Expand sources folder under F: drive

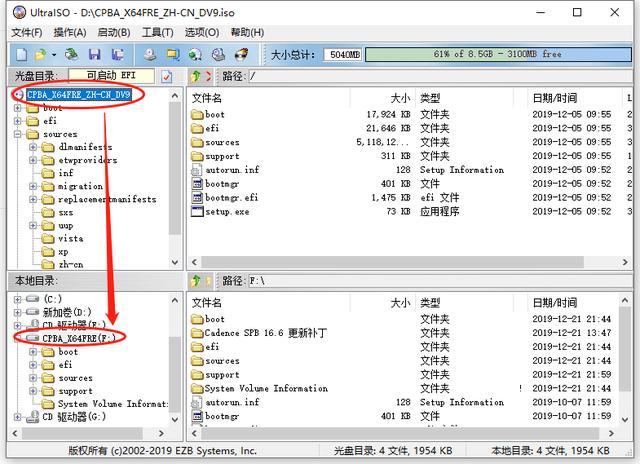(x=33, y=378)
